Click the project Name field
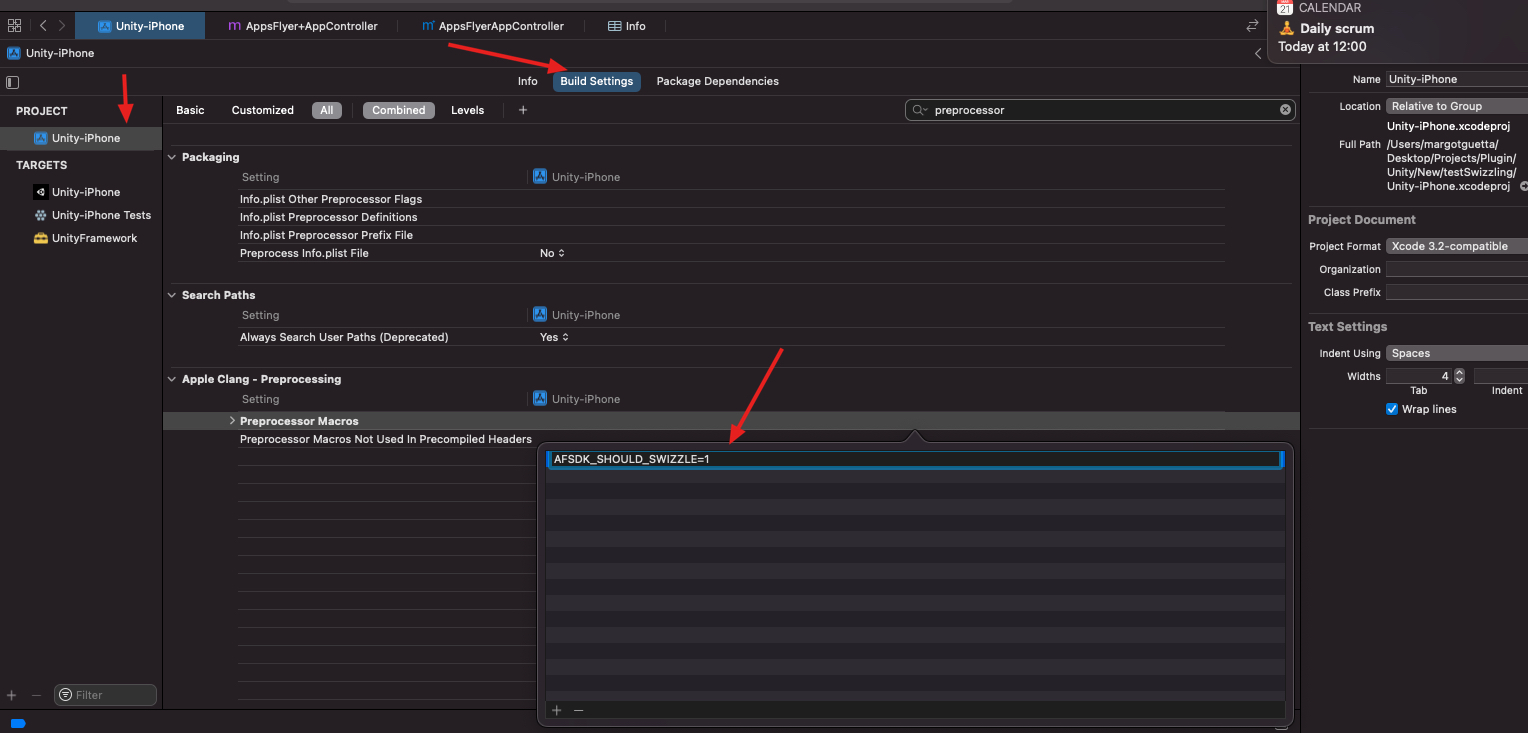 1457,79
